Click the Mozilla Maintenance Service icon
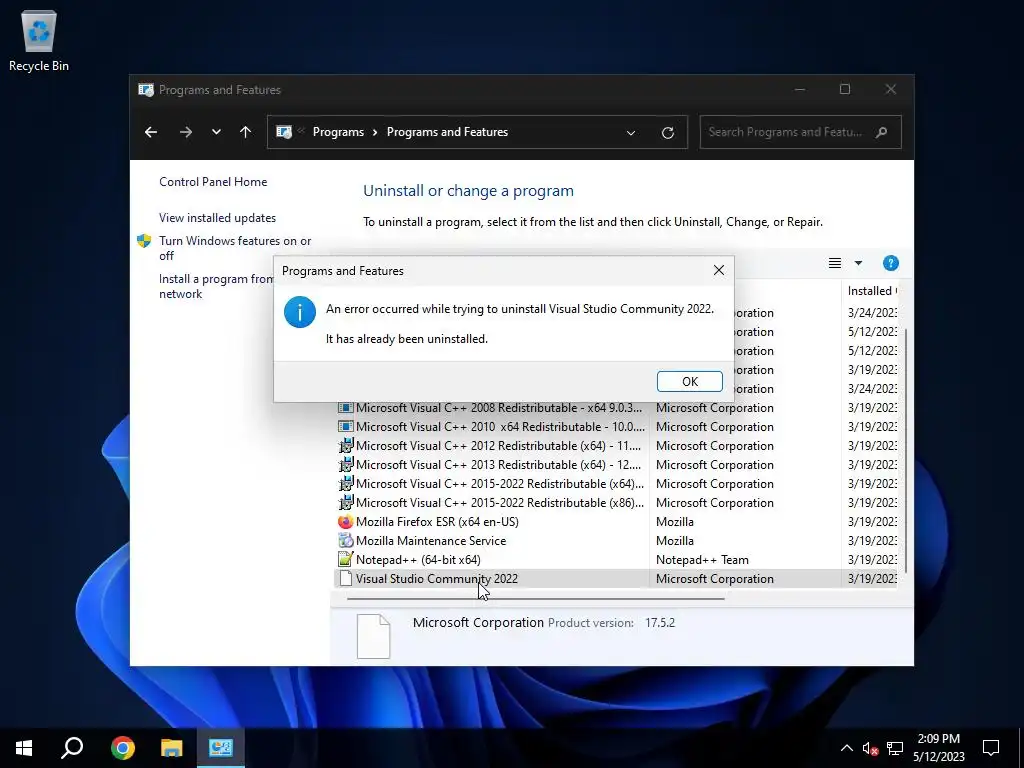 click(345, 540)
